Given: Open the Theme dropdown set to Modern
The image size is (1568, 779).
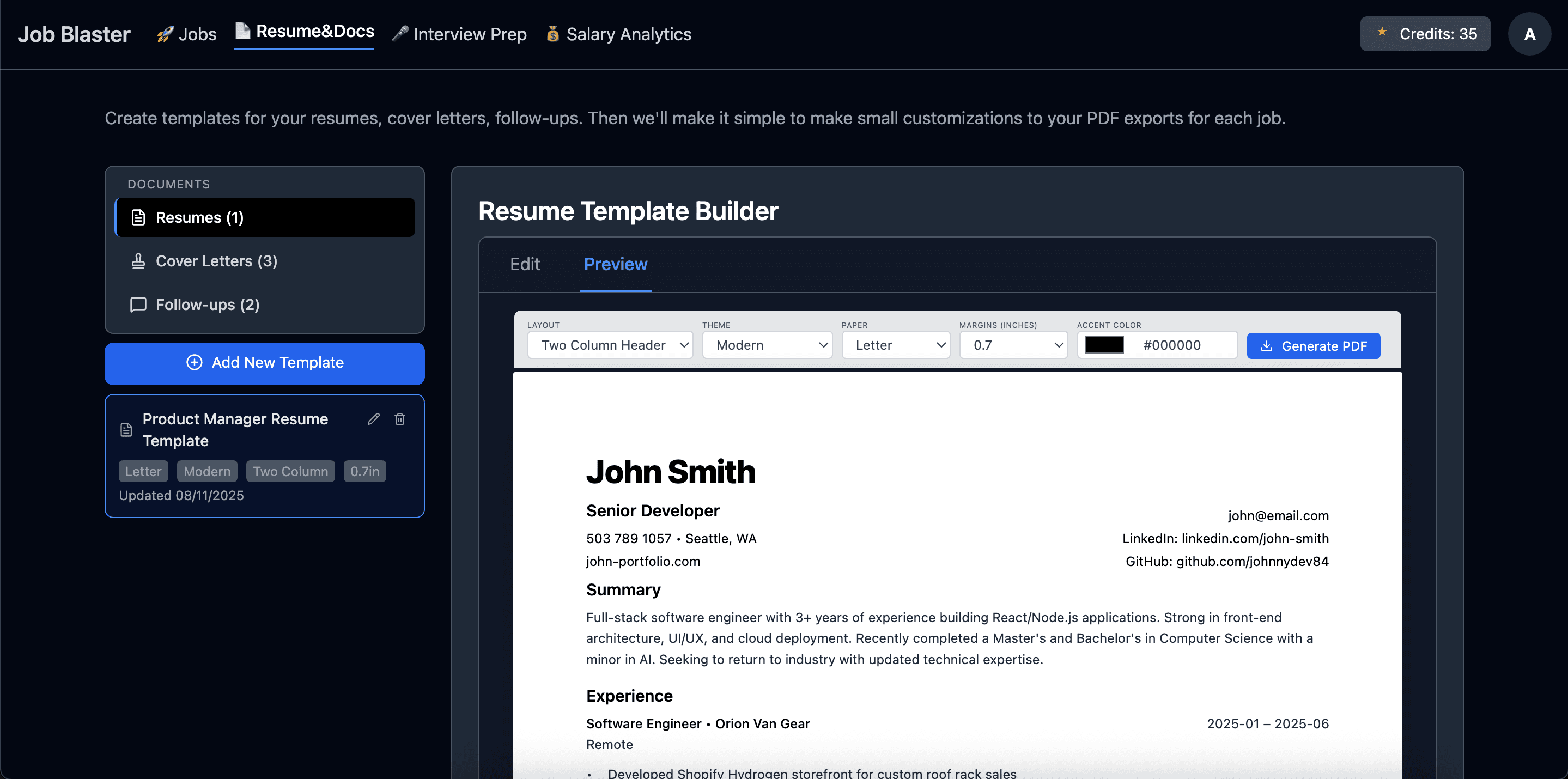Looking at the screenshot, I should click(767, 345).
